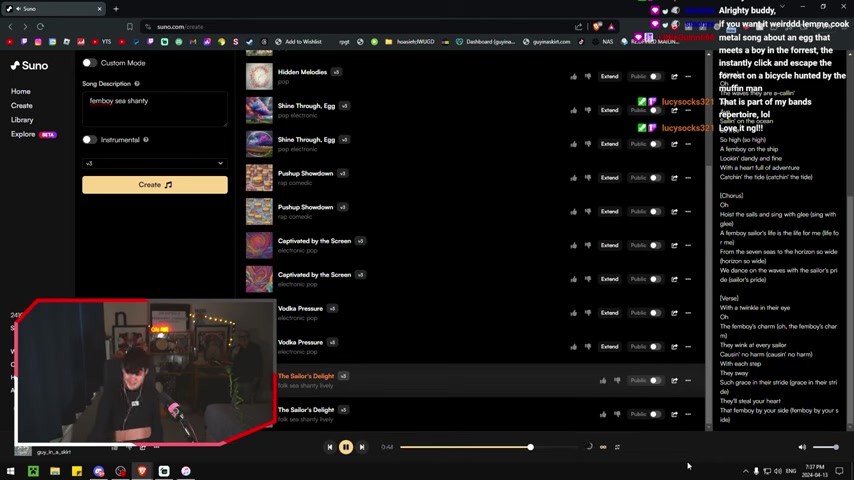
Task: Click the thumbs-down on the highlighted Sailor's Delight row
Action: [x=617, y=380]
